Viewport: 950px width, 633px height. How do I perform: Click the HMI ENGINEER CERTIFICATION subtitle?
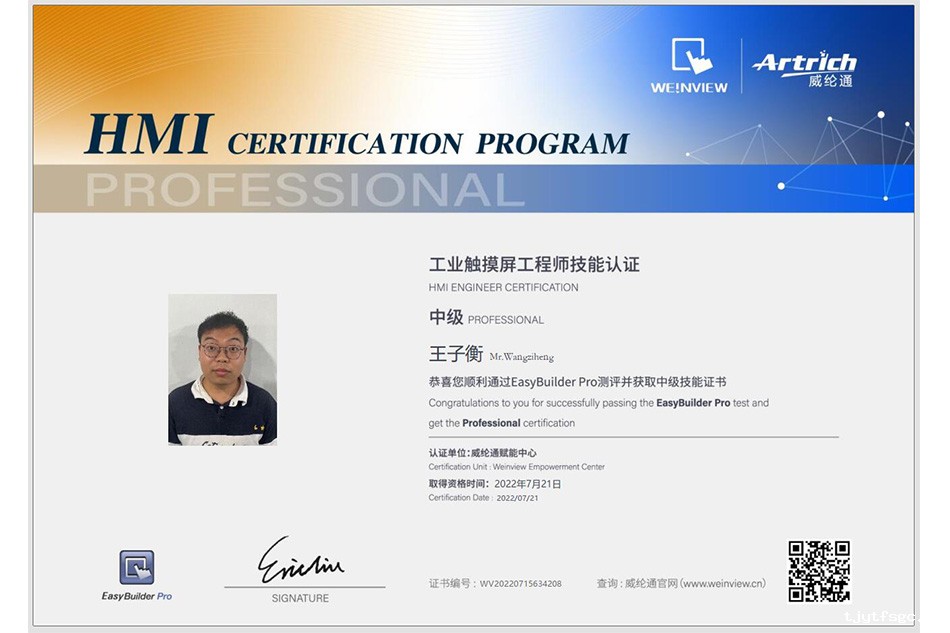(x=503, y=288)
